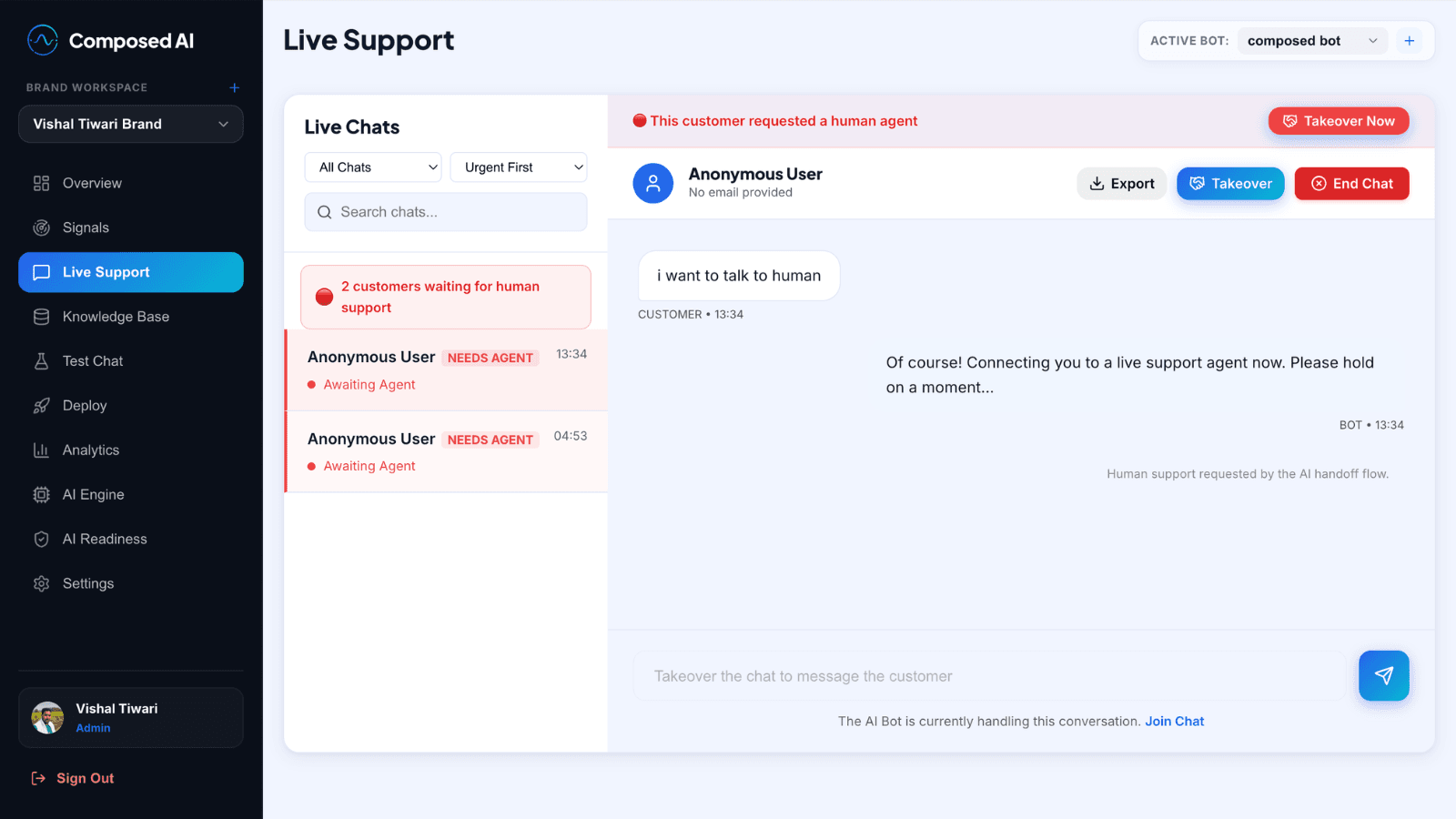Select the Signals target icon
Screen dimensions: 1456x819
(x=41, y=227)
